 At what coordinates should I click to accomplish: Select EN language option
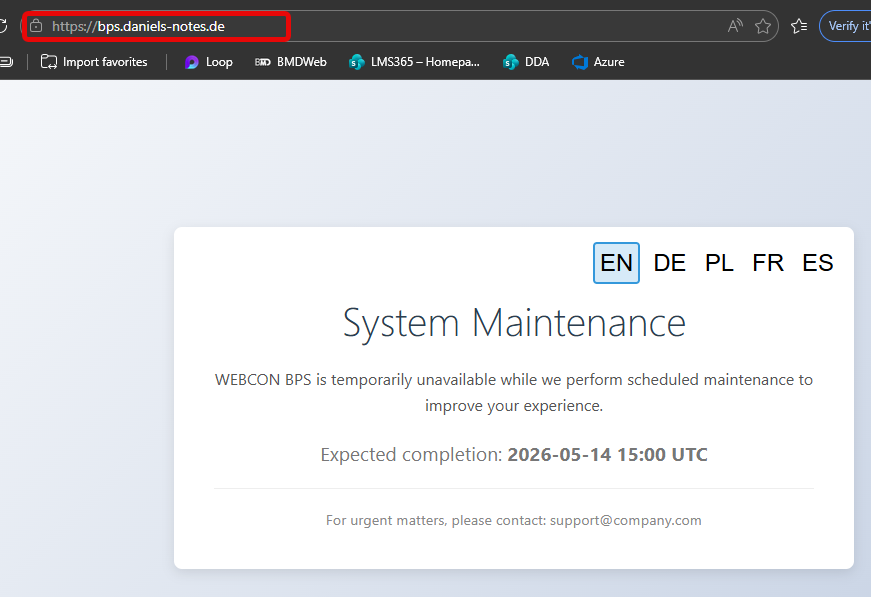click(x=616, y=263)
